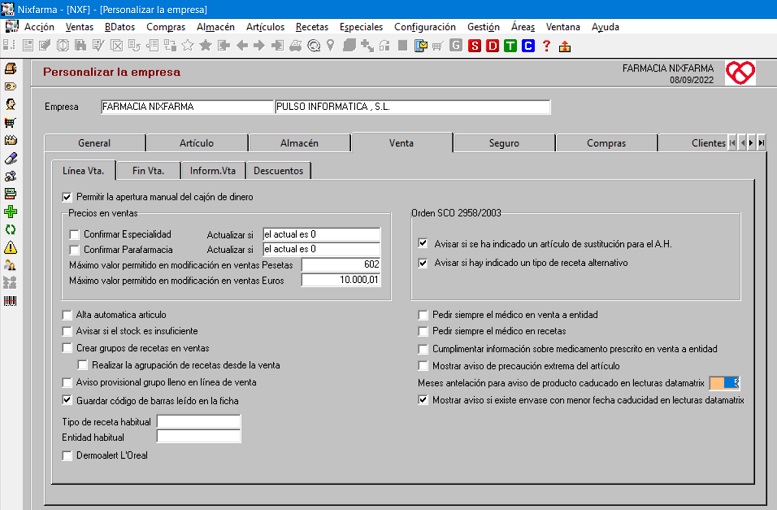Select the Fin Vta. sub-tab

[148, 170]
